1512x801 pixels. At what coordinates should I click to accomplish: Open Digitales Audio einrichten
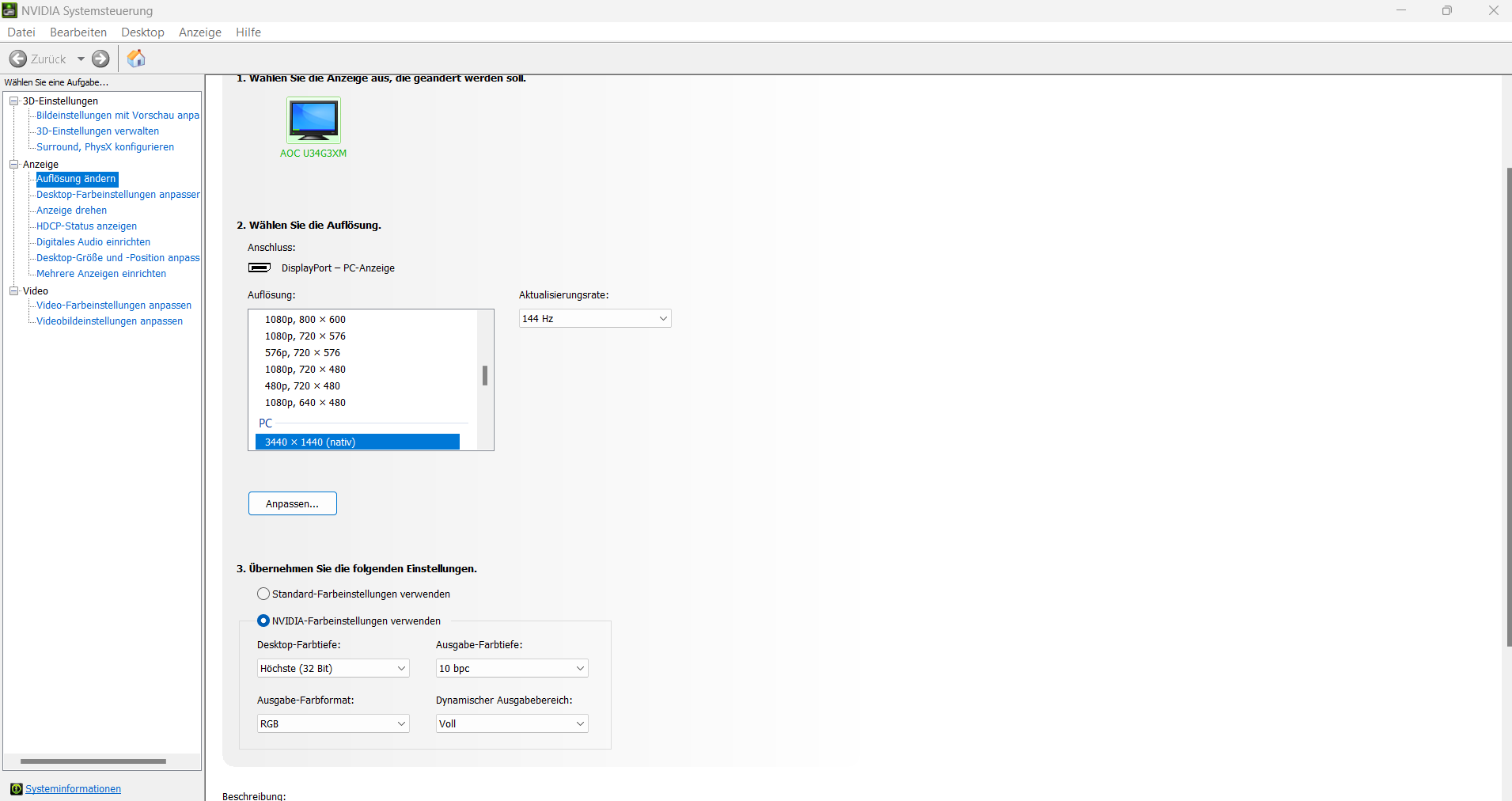93,242
